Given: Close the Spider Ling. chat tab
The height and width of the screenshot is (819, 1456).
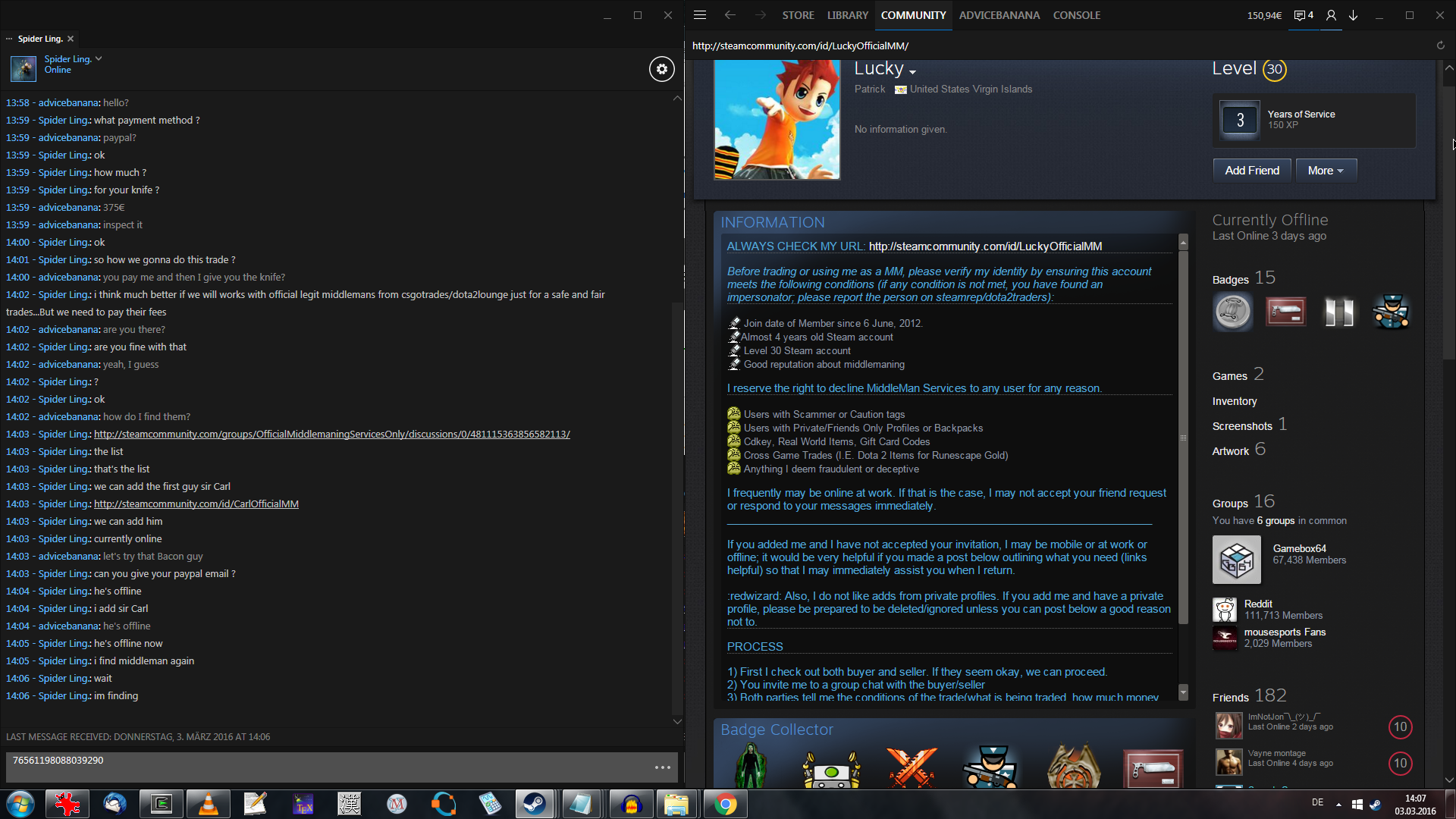Looking at the screenshot, I should coord(71,39).
